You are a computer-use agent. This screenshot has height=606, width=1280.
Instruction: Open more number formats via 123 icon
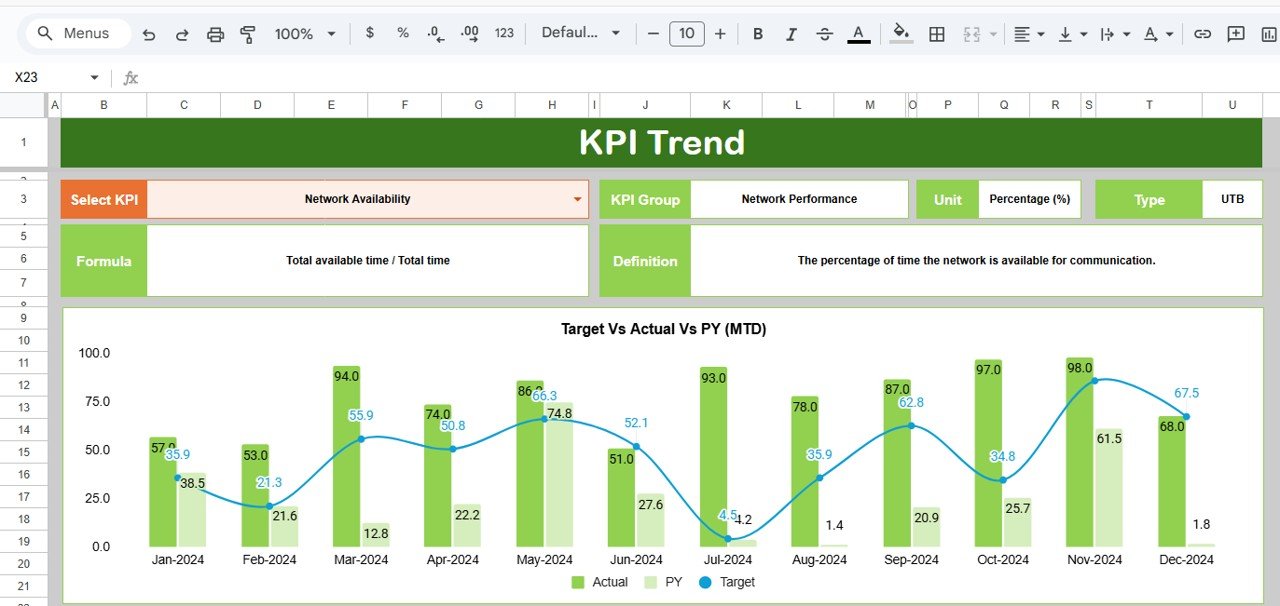pyautogui.click(x=504, y=33)
